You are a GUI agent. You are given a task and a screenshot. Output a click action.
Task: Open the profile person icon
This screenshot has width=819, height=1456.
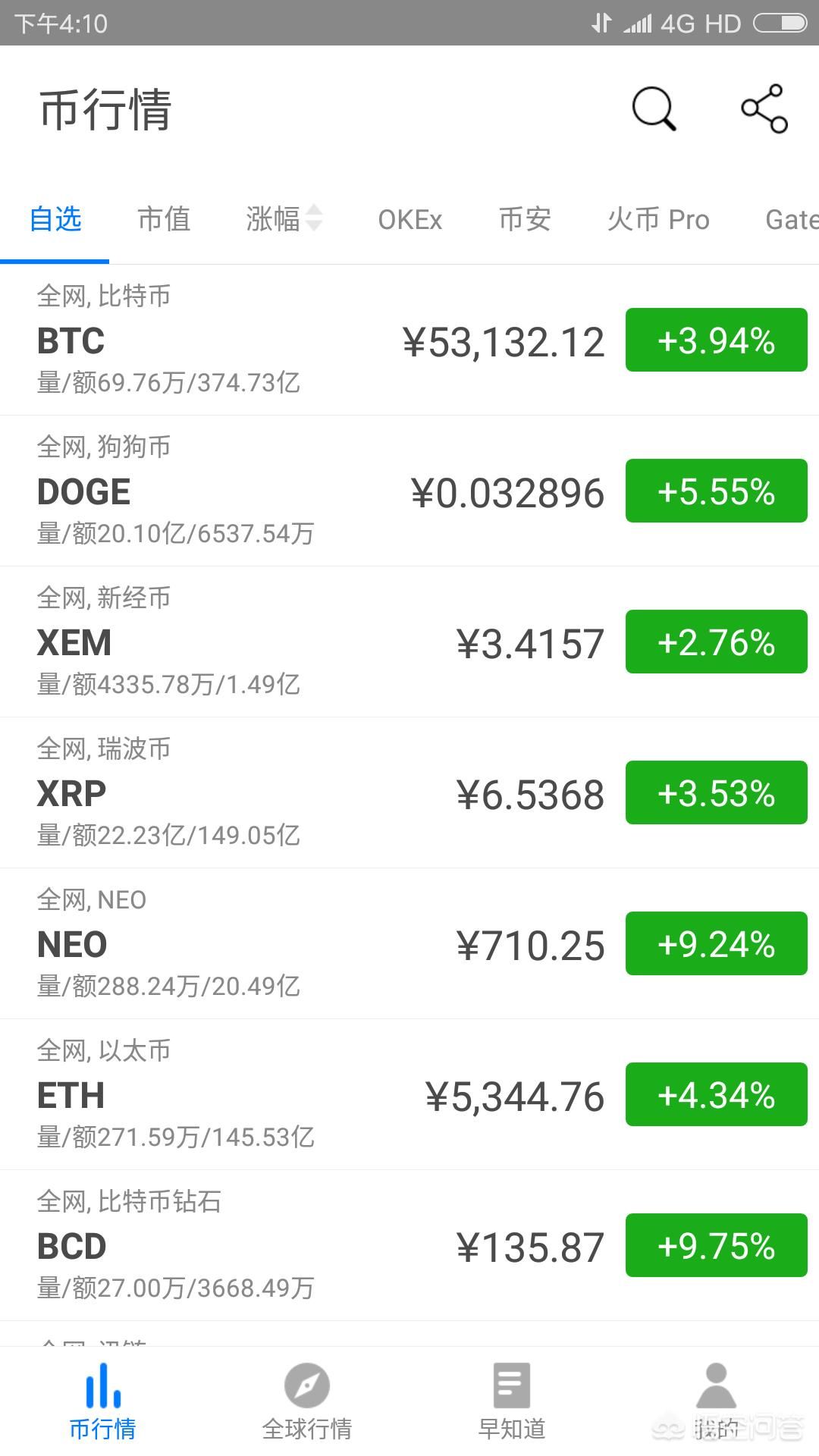[x=717, y=1385]
